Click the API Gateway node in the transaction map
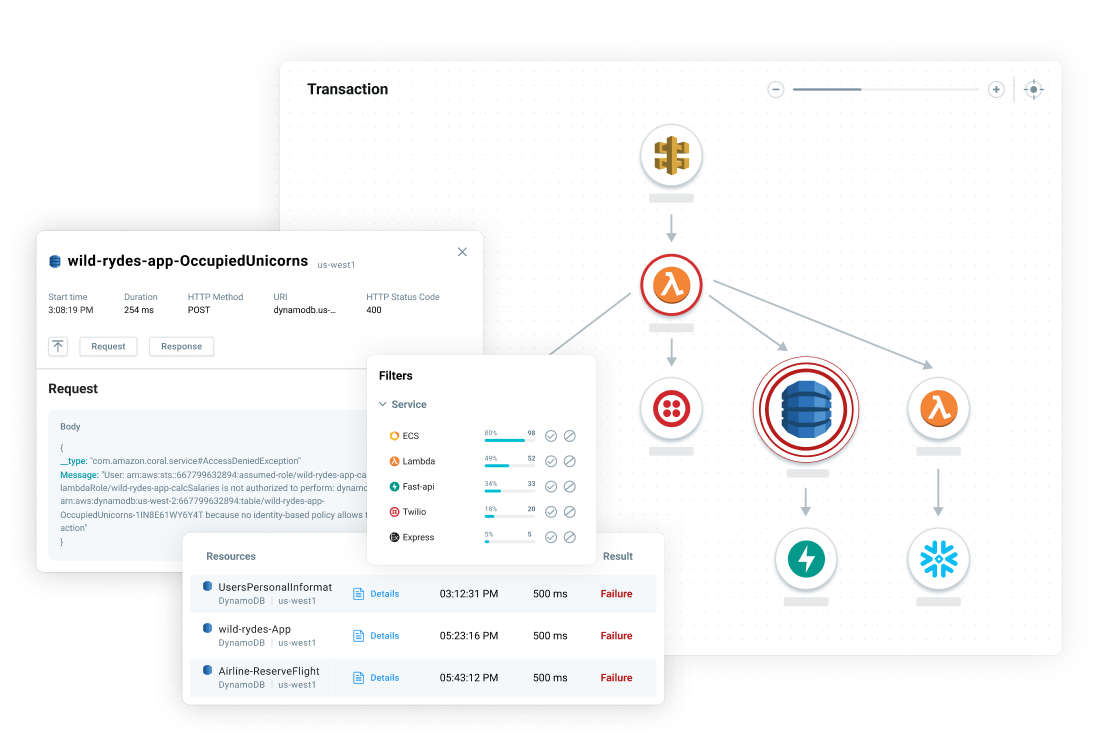The height and width of the screenshot is (756, 1096). (x=671, y=155)
